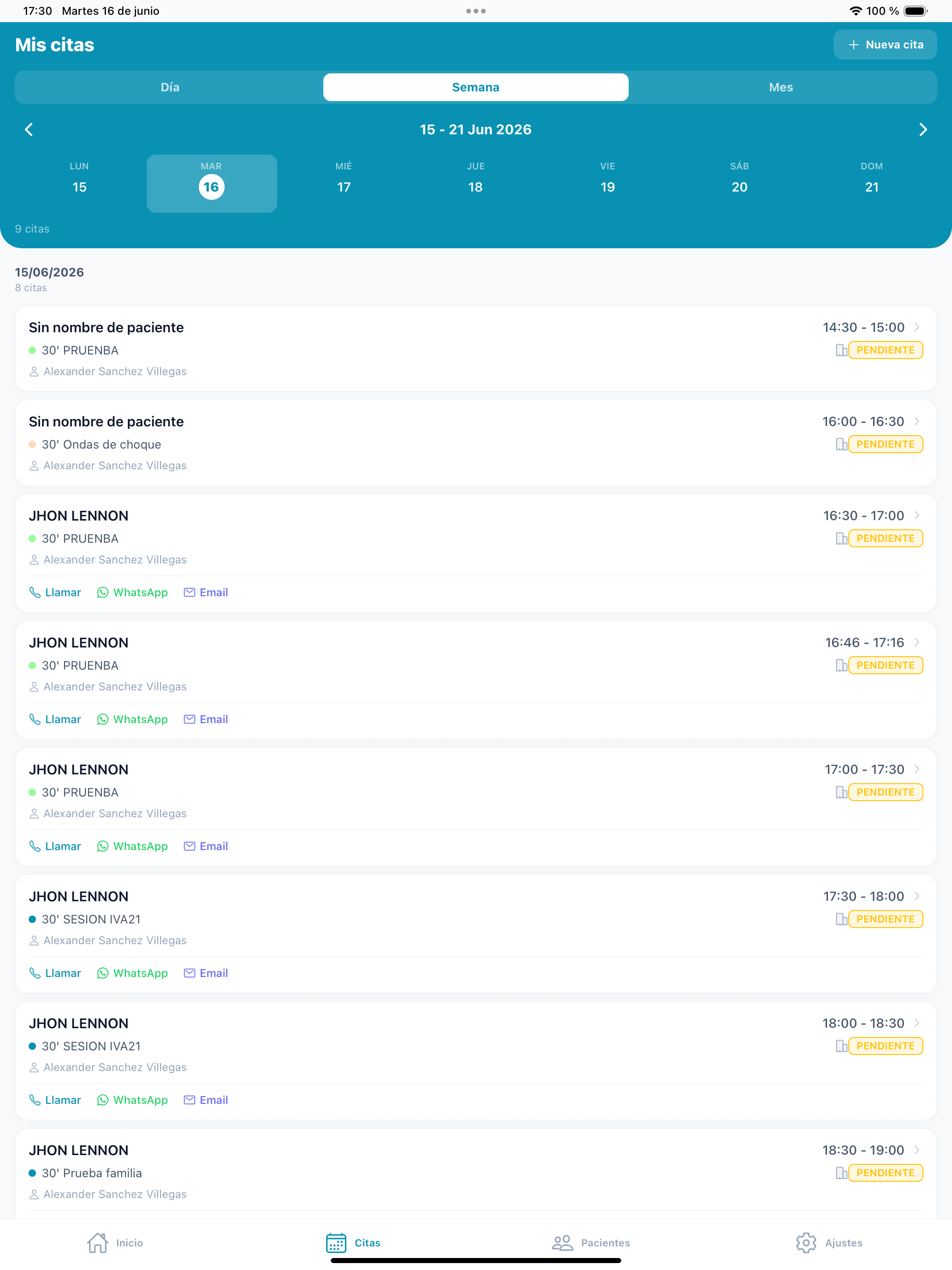Switch to the Mes view tab

781,87
